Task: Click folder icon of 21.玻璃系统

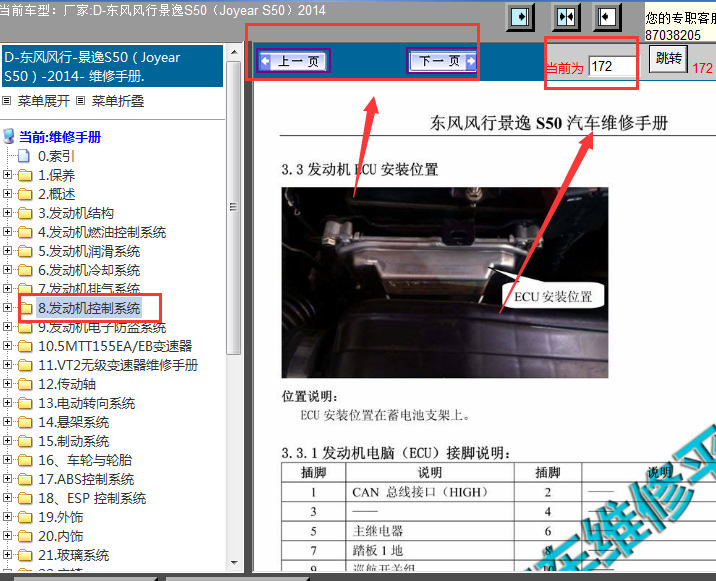Action: [x=25, y=556]
